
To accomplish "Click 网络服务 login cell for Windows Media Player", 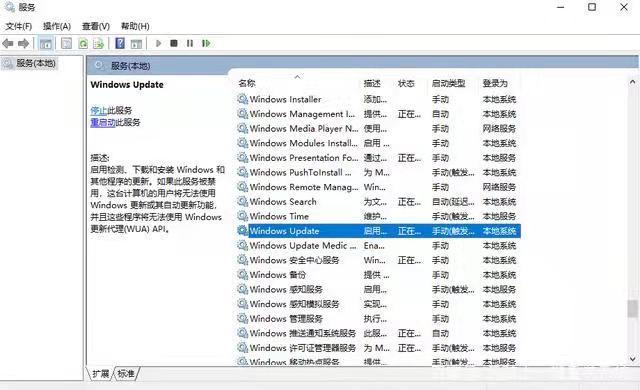I will (499, 129).
